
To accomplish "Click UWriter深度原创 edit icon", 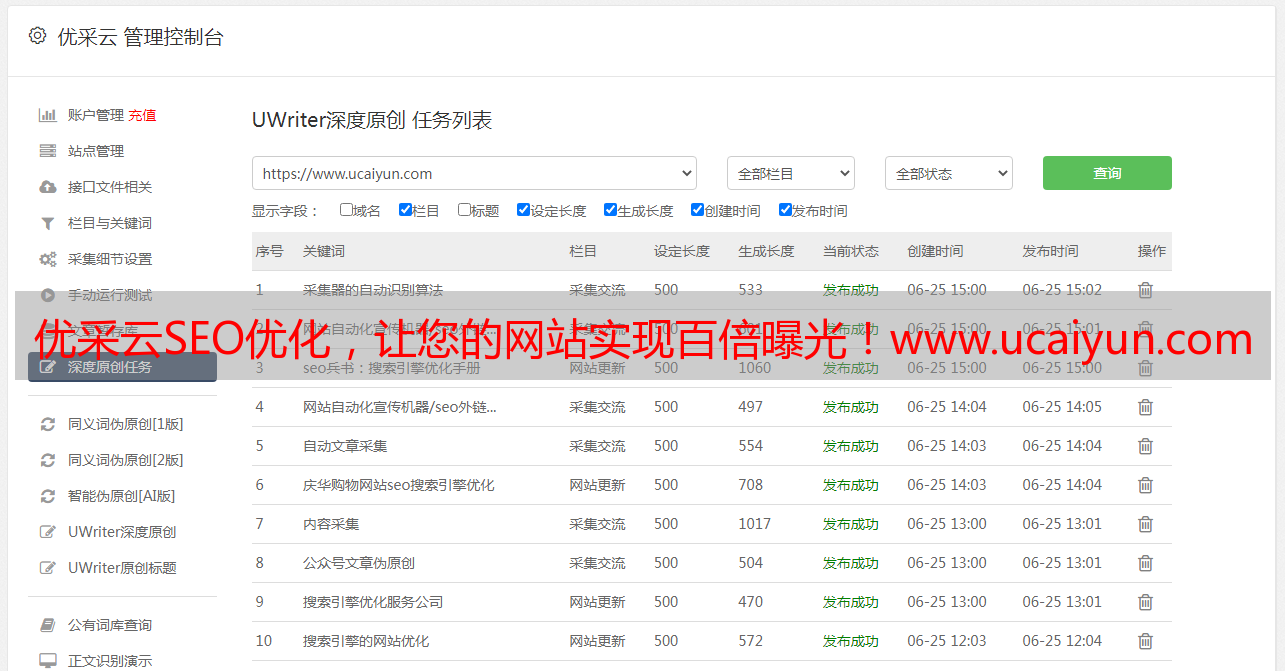I will coord(47,532).
